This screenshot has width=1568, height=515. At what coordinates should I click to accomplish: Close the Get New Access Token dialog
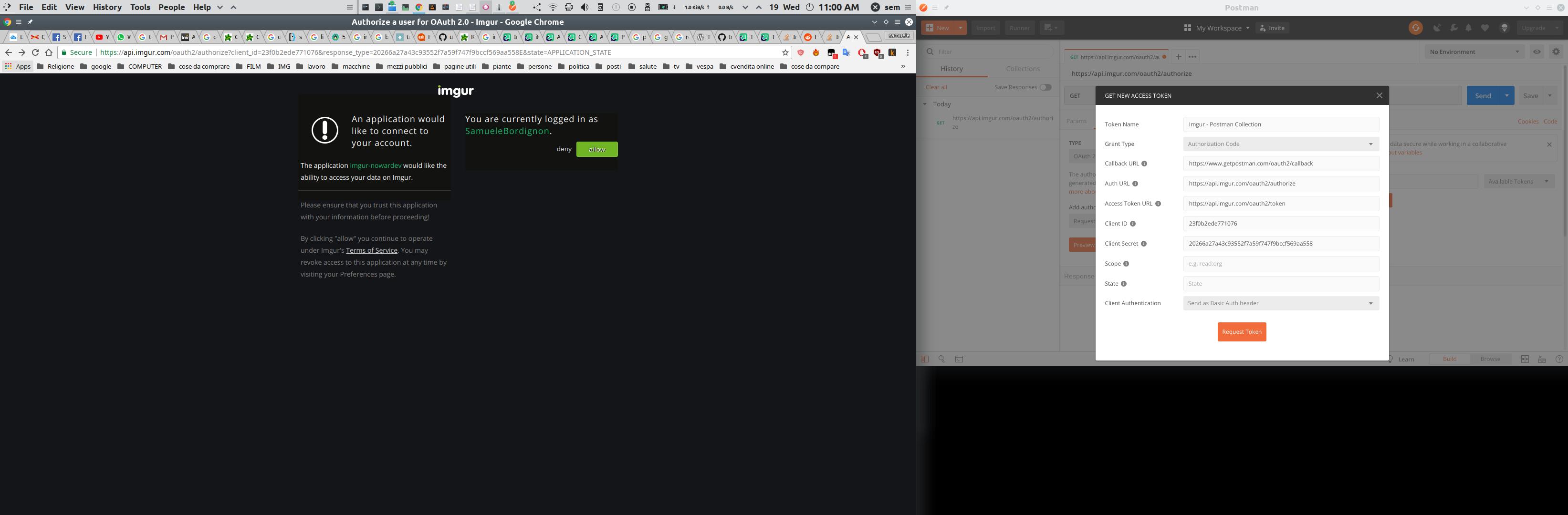point(1380,95)
